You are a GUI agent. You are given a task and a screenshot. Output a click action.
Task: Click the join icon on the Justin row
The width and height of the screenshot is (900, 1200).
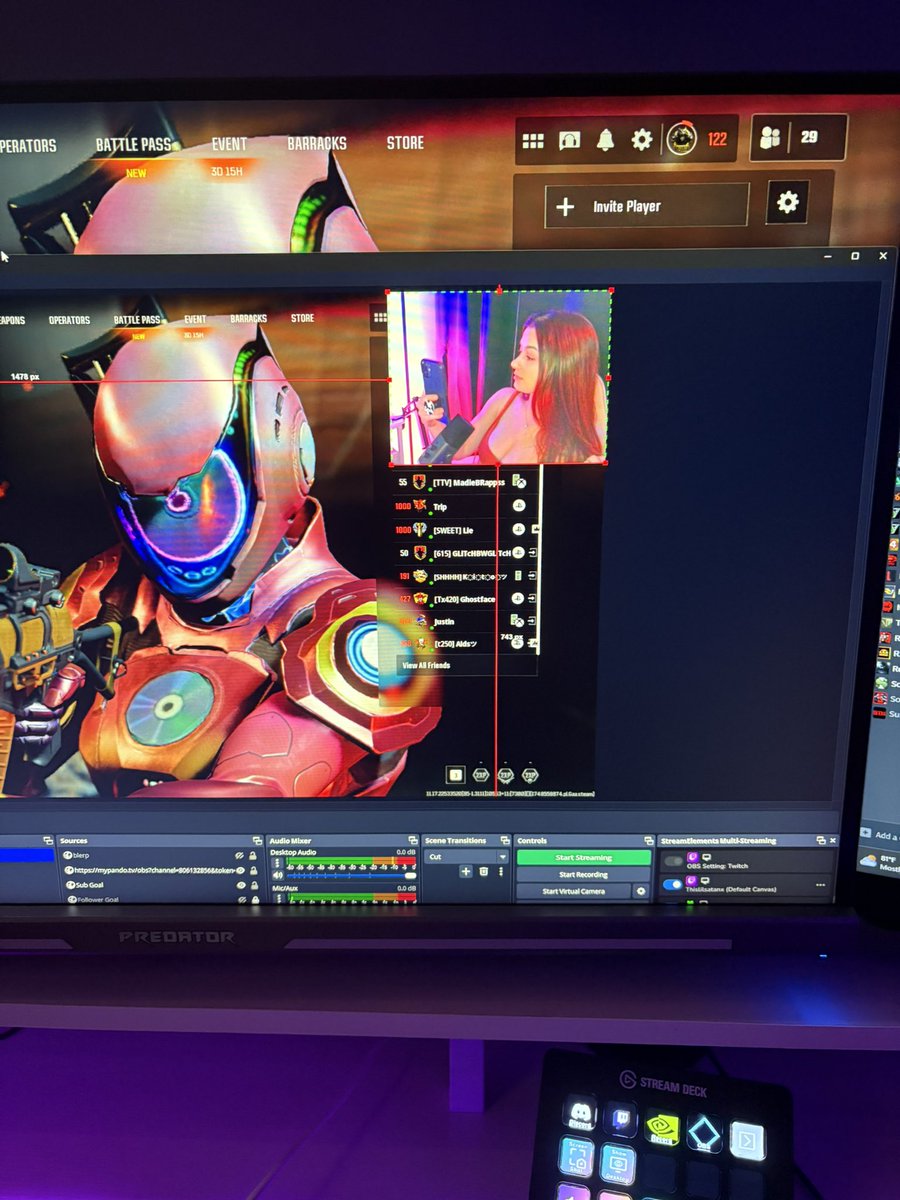tap(533, 621)
